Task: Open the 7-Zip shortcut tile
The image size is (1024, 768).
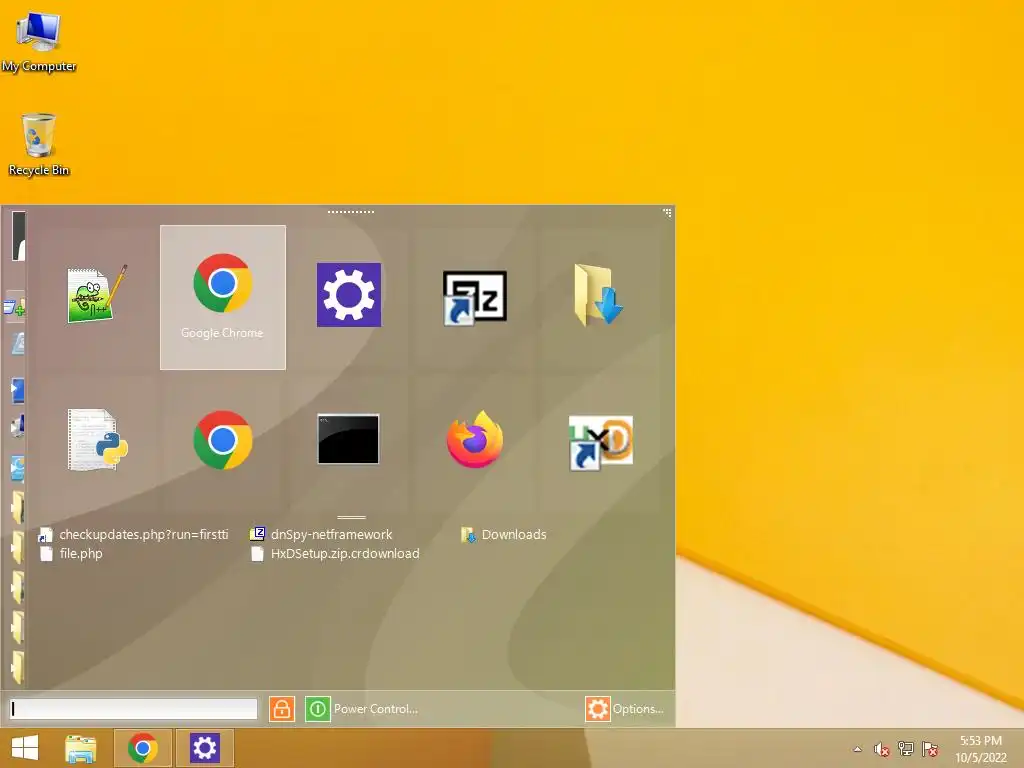Action: 475,297
